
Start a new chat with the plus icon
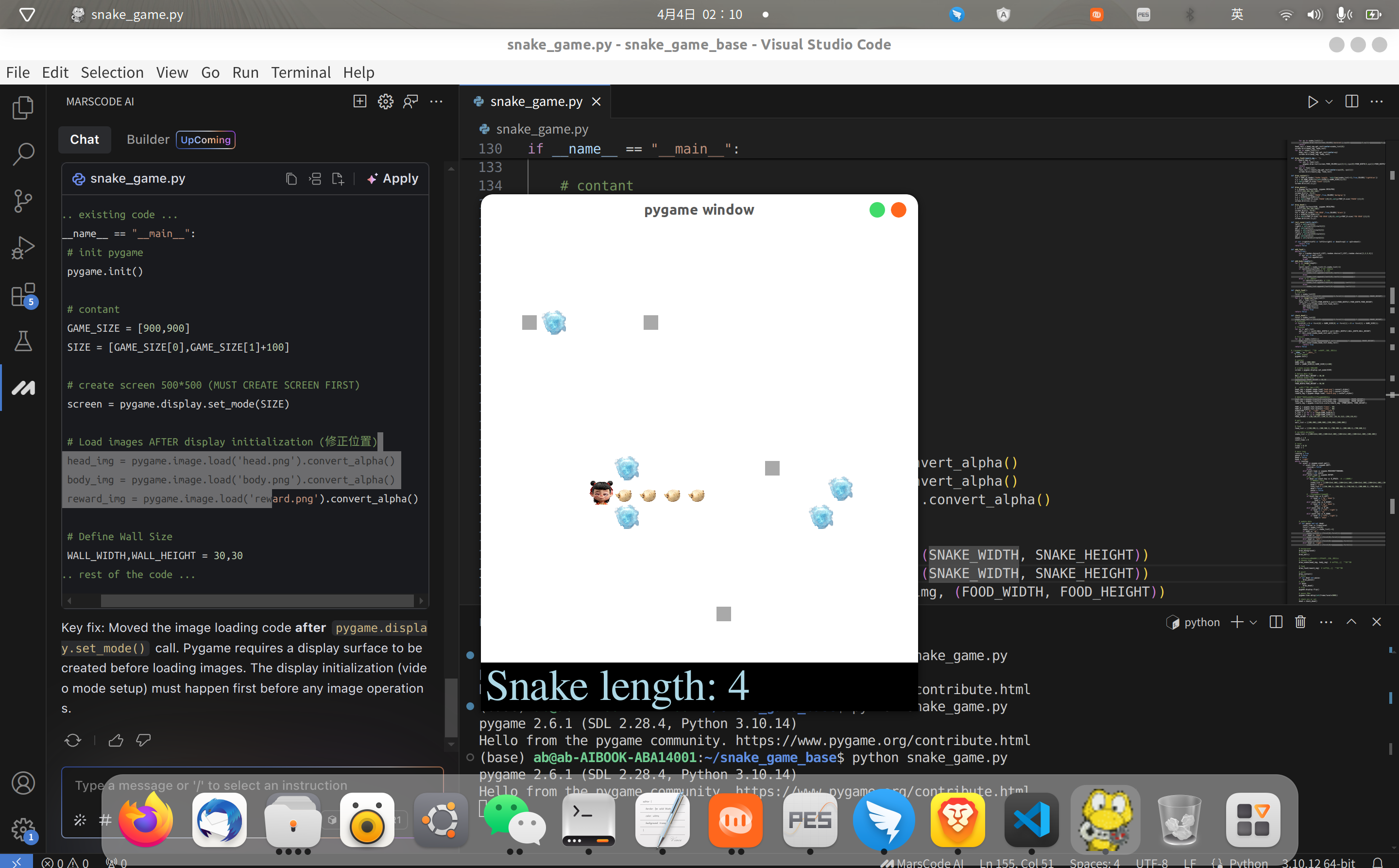point(359,102)
